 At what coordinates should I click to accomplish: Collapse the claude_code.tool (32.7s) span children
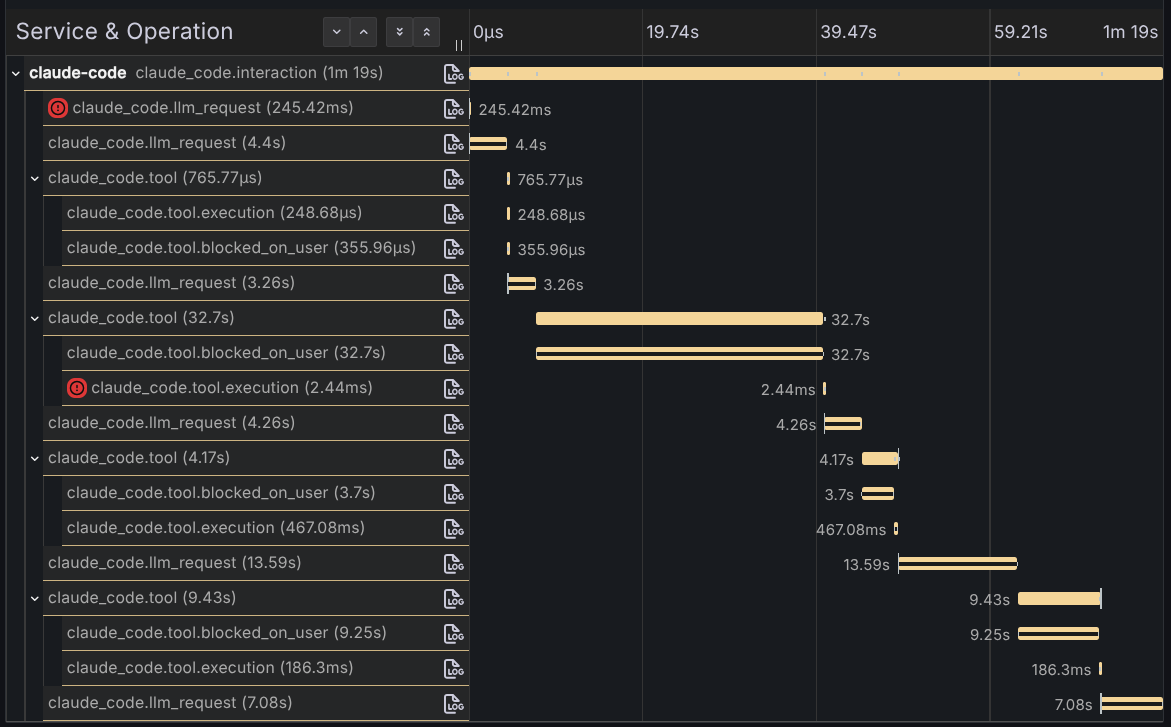[x=35, y=318]
